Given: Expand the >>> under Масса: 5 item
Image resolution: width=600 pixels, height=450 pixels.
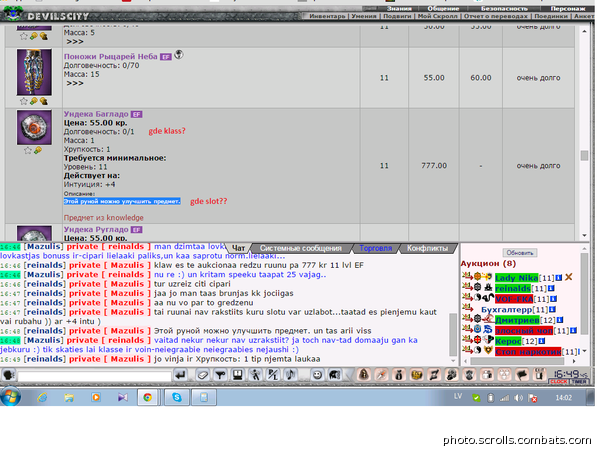Looking at the screenshot, I should (x=75, y=42).
